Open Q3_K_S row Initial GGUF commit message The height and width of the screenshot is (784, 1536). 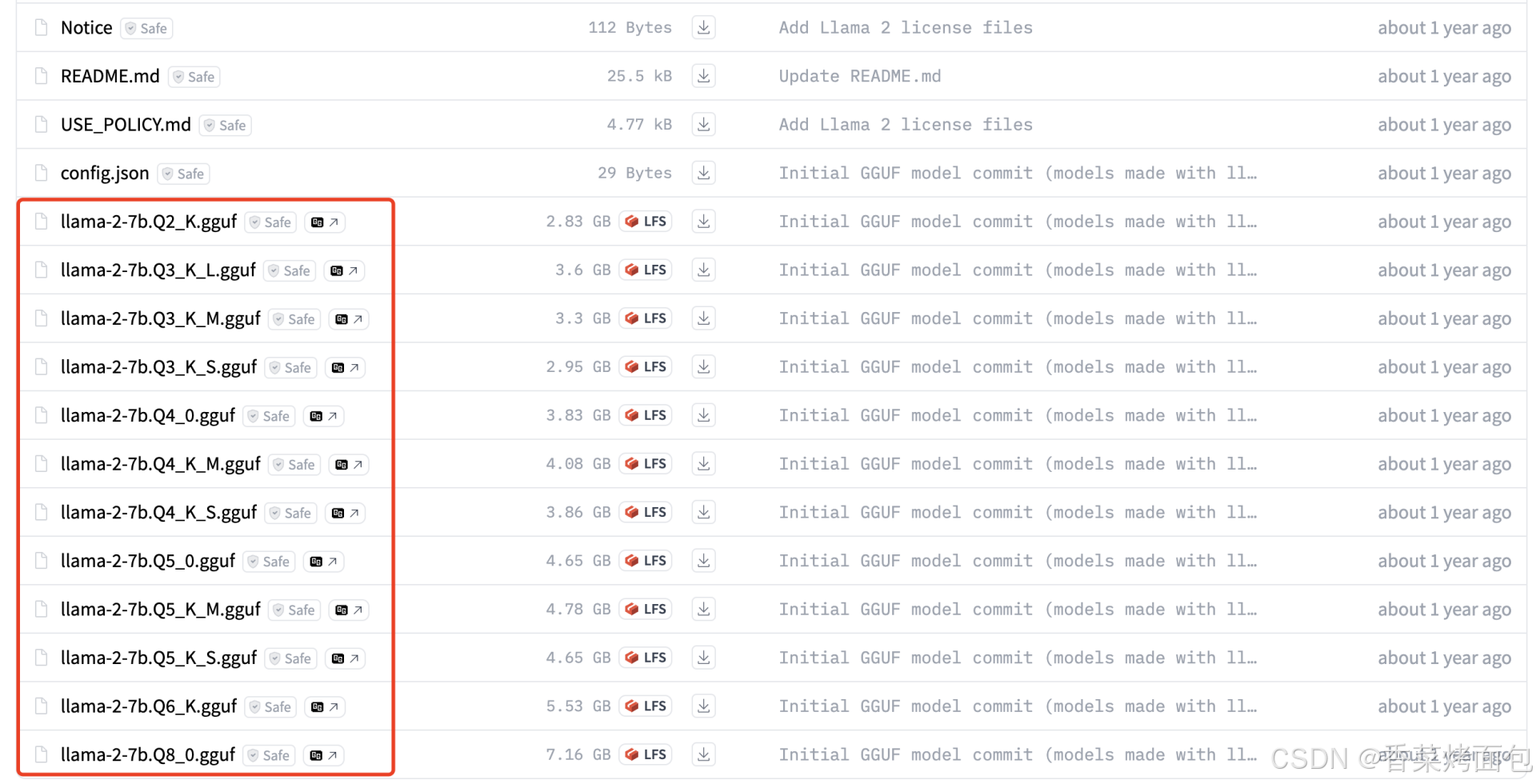(1018, 367)
